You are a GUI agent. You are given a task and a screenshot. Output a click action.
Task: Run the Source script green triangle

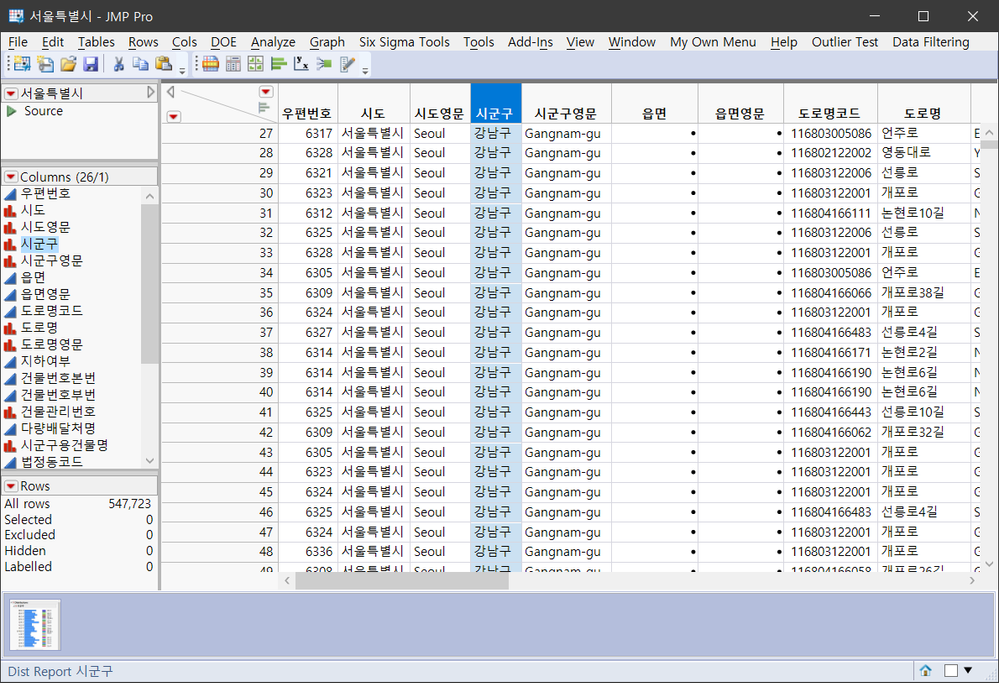click(12, 111)
